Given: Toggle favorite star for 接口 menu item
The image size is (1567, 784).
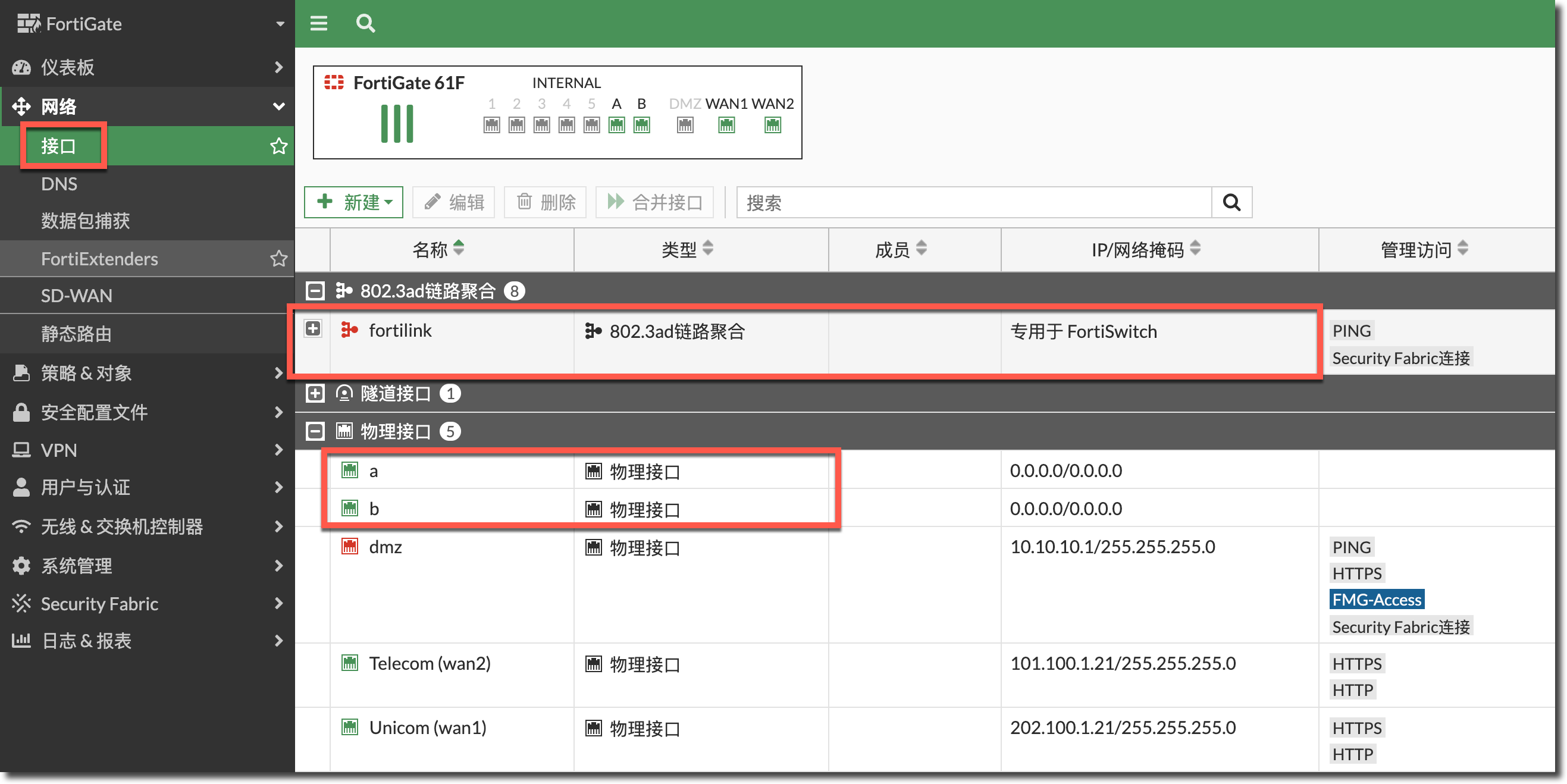Looking at the screenshot, I should [278, 146].
